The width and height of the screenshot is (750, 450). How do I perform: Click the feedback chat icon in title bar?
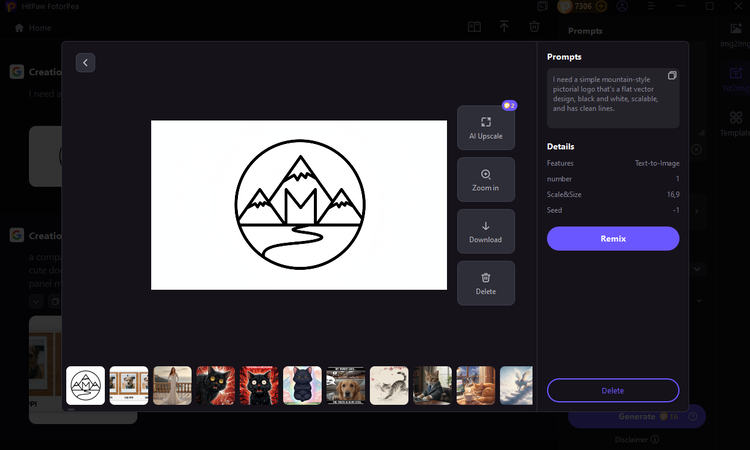point(542,6)
